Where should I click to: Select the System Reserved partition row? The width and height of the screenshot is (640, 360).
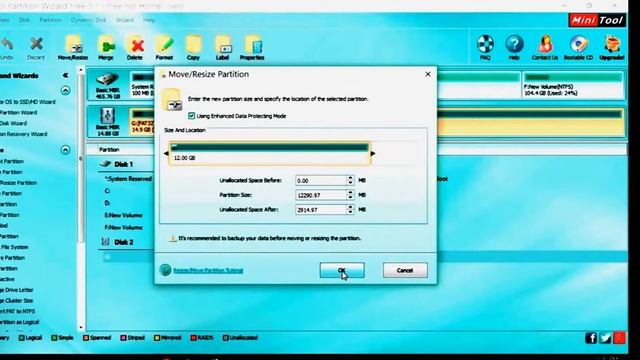[128, 179]
